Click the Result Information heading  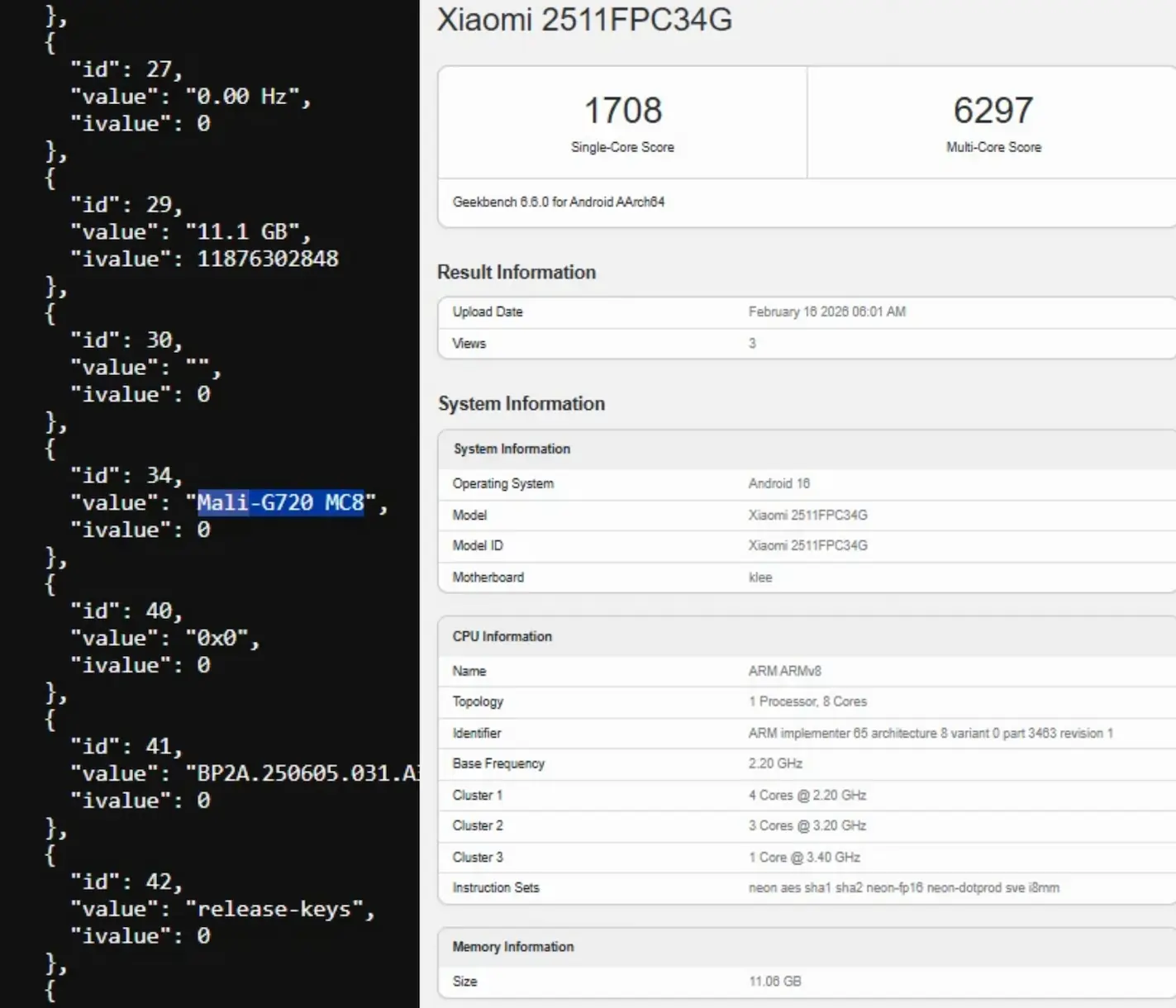point(516,273)
